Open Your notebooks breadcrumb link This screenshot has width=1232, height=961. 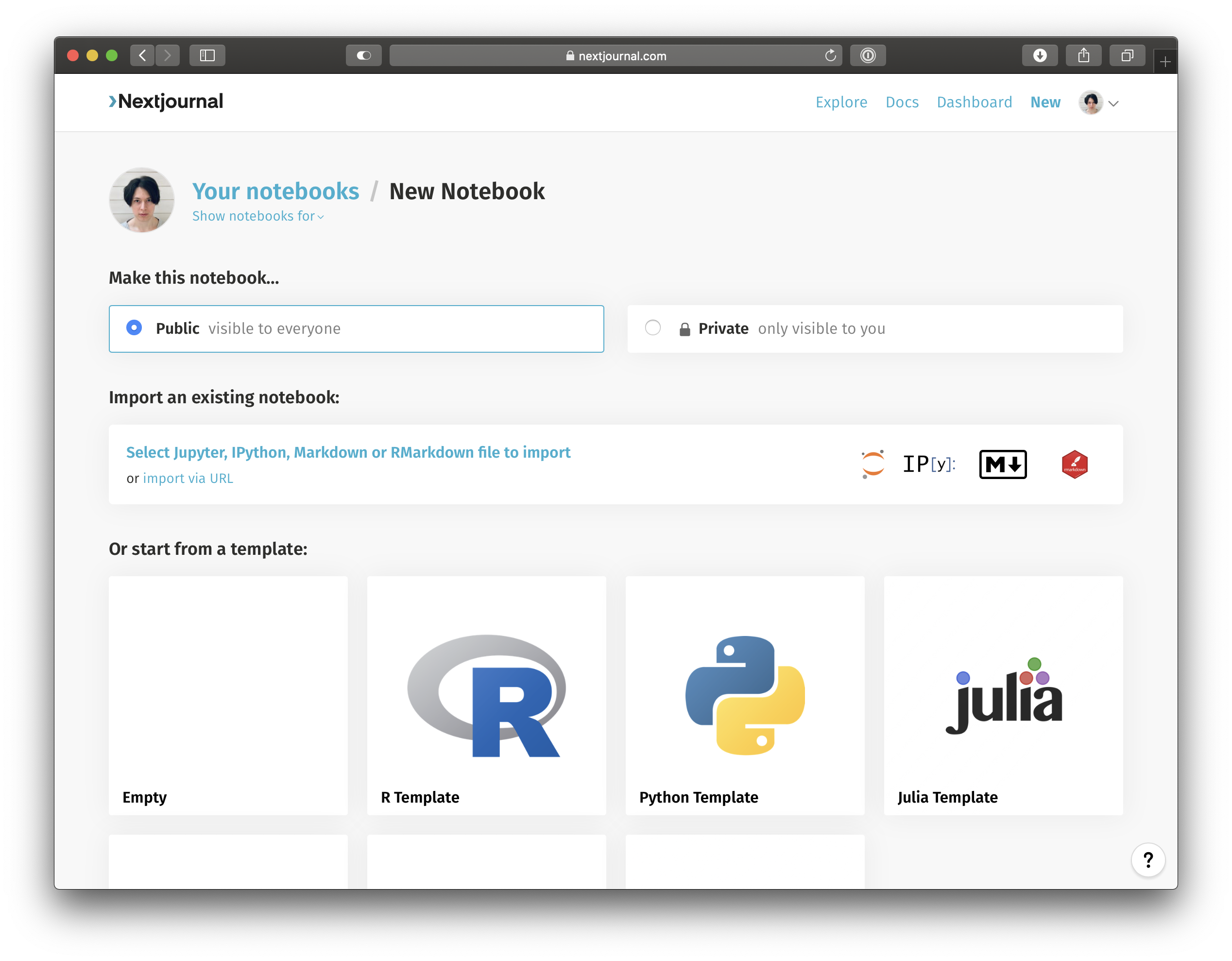pos(275,191)
